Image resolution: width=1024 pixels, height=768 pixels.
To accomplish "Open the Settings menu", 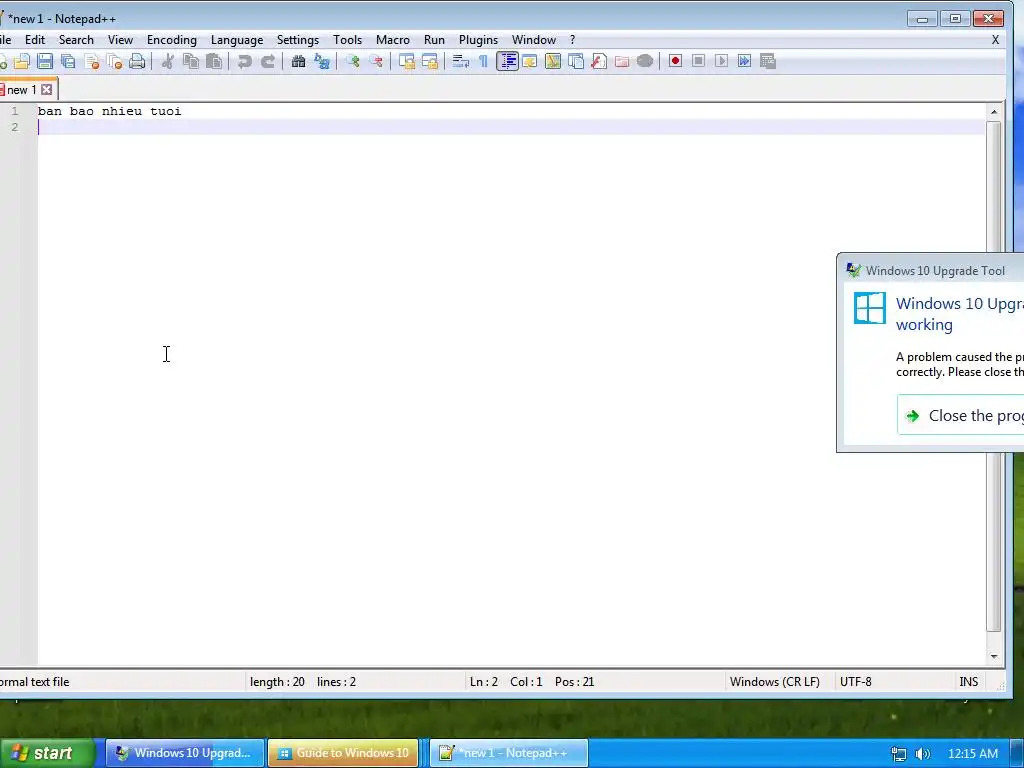I will pos(298,40).
